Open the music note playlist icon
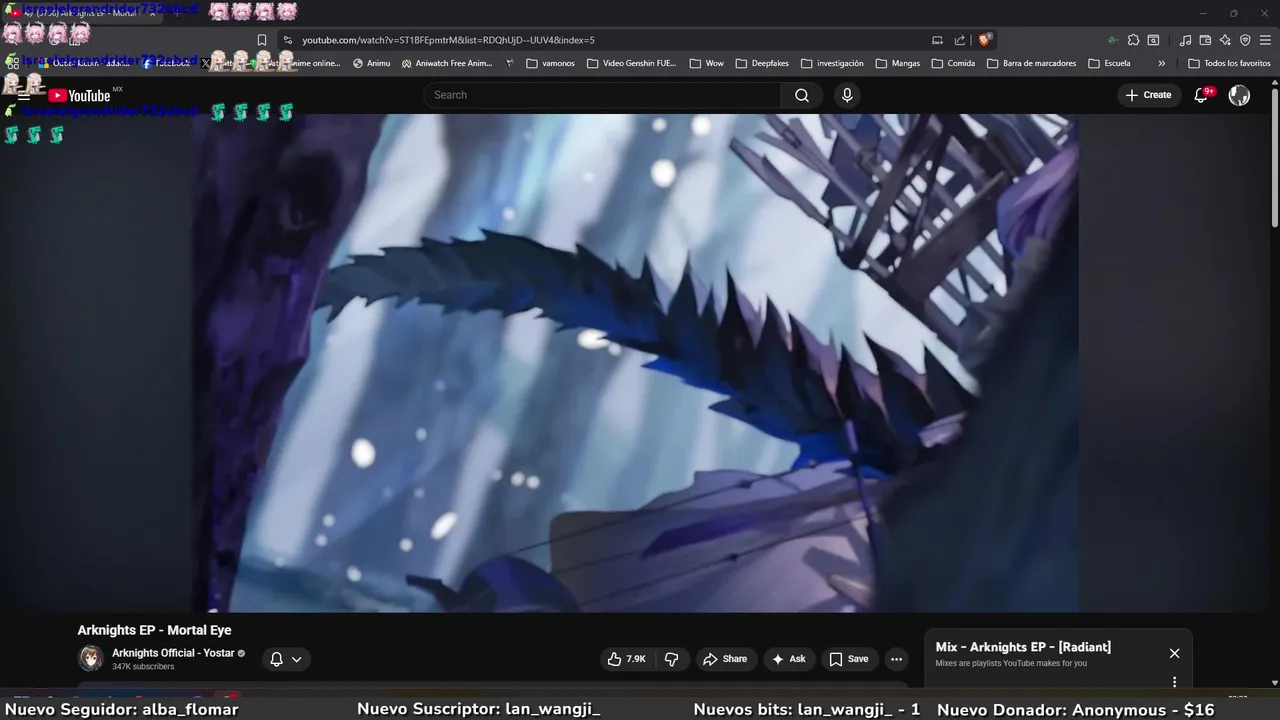 pos(1185,40)
